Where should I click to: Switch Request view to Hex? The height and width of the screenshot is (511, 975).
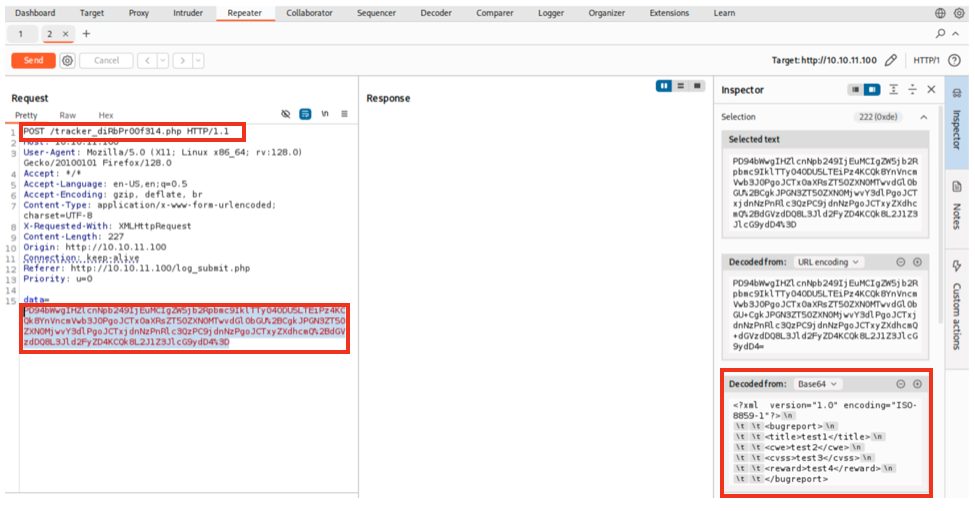click(x=106, y=115)
